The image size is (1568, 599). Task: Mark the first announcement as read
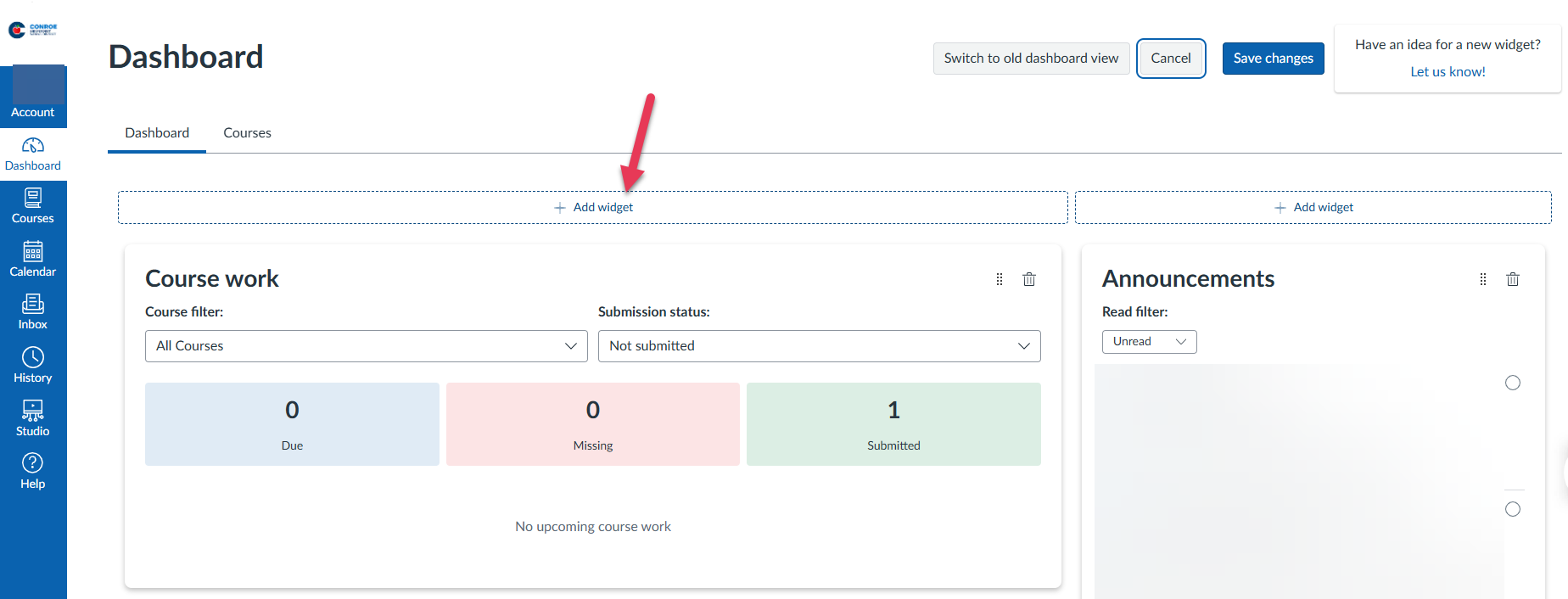tap(1512, 383)
